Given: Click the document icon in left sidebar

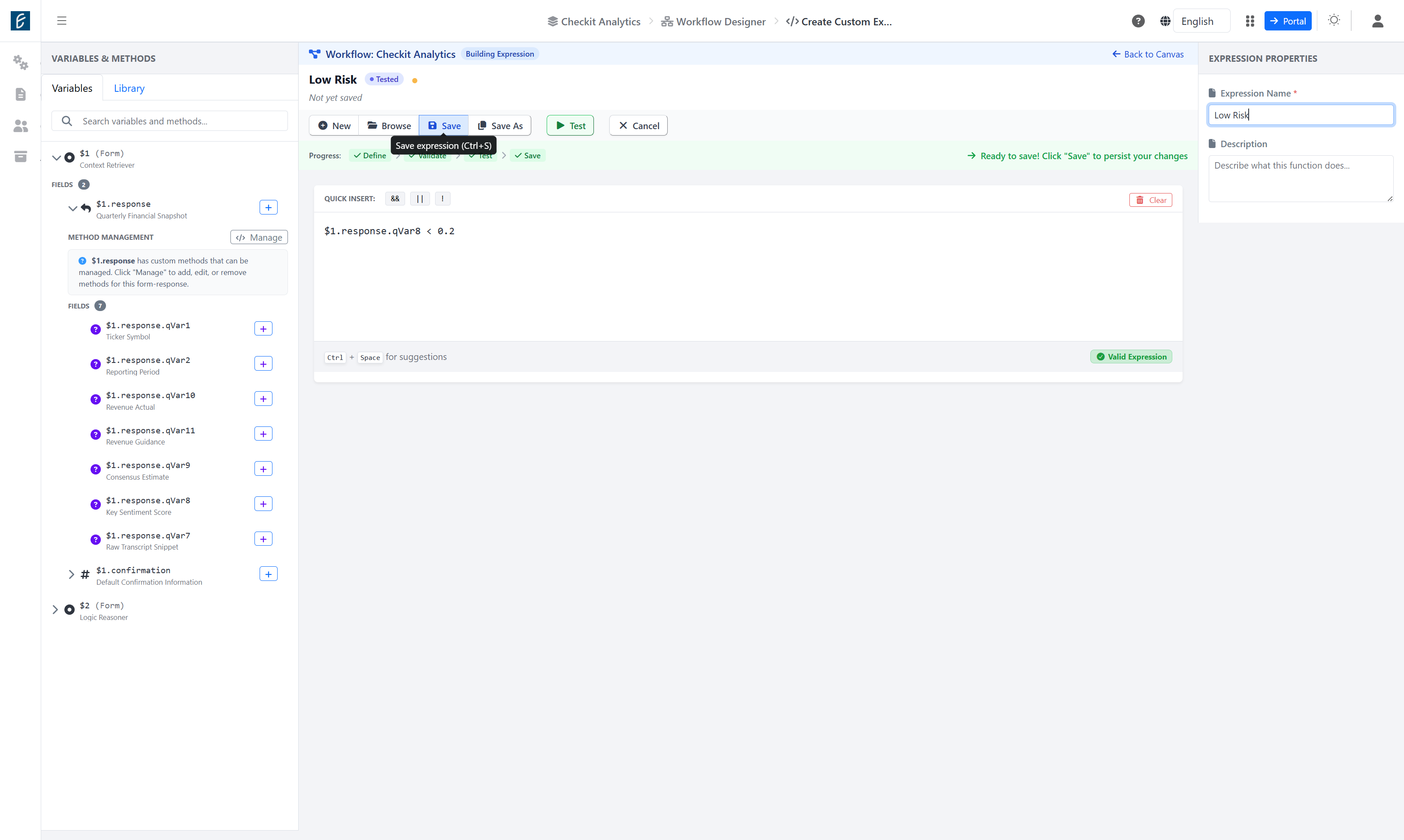Looking at the screenshot, I should [x=20, y=94].
